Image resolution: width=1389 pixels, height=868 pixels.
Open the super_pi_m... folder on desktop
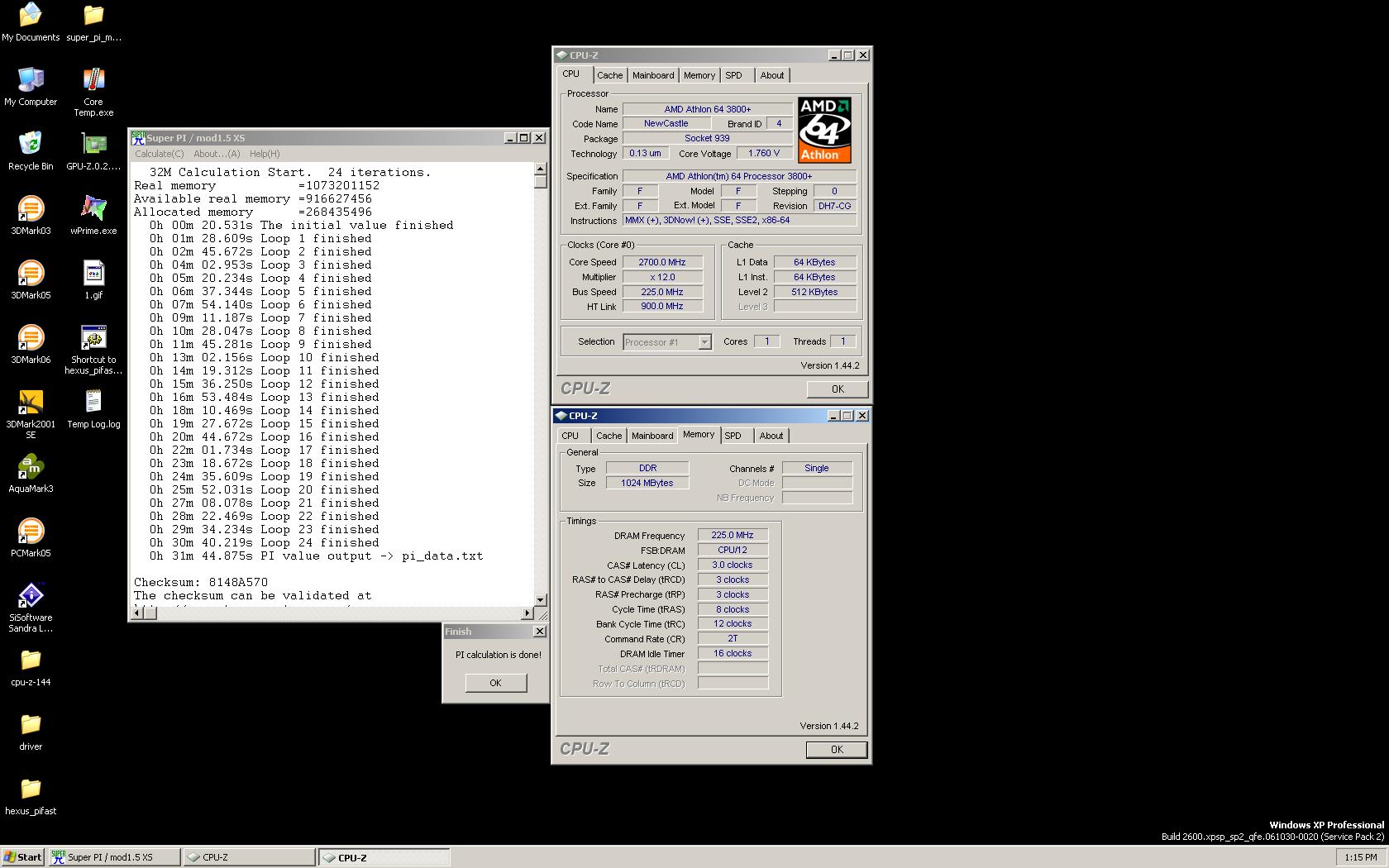point(93,21)
